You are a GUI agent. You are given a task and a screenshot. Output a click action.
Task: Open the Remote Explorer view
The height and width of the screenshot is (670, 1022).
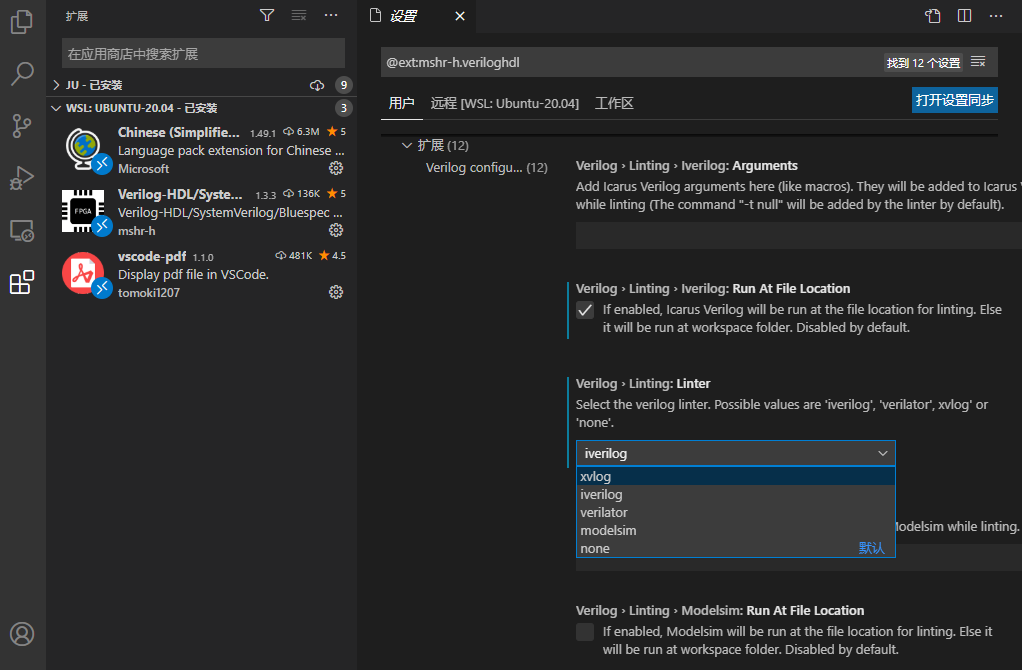[22, 231]
